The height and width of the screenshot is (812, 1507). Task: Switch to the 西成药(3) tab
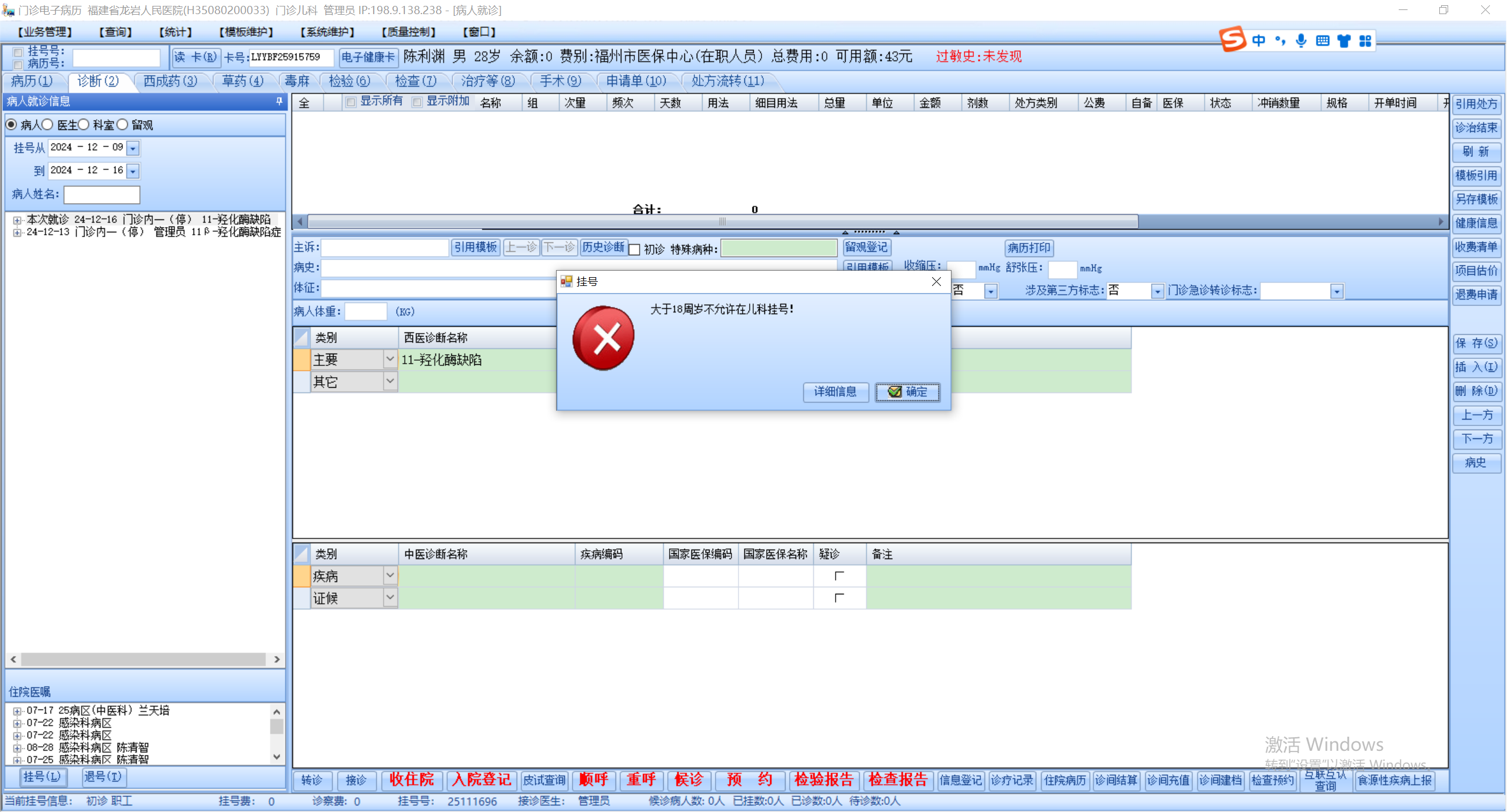point(170,81)
